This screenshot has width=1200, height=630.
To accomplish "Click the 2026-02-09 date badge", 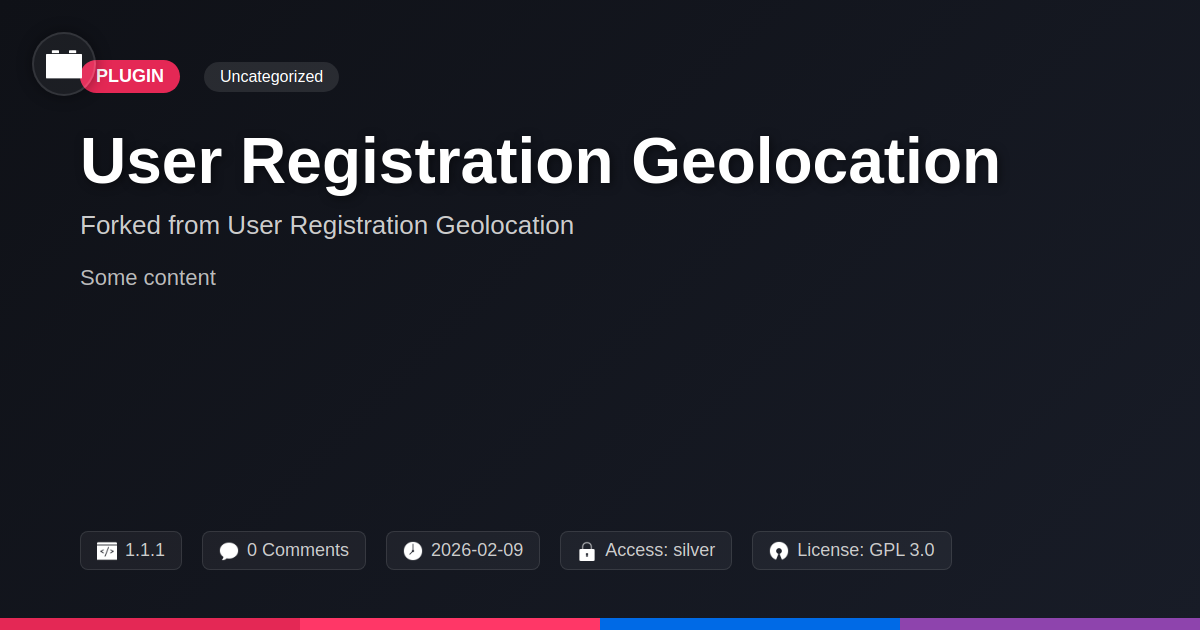I will (x=477, y=550).
